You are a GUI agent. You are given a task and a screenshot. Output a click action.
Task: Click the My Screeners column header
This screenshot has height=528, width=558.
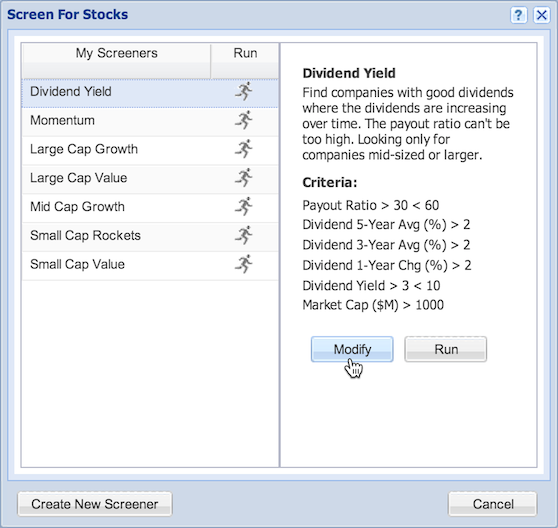pos(116,61)
